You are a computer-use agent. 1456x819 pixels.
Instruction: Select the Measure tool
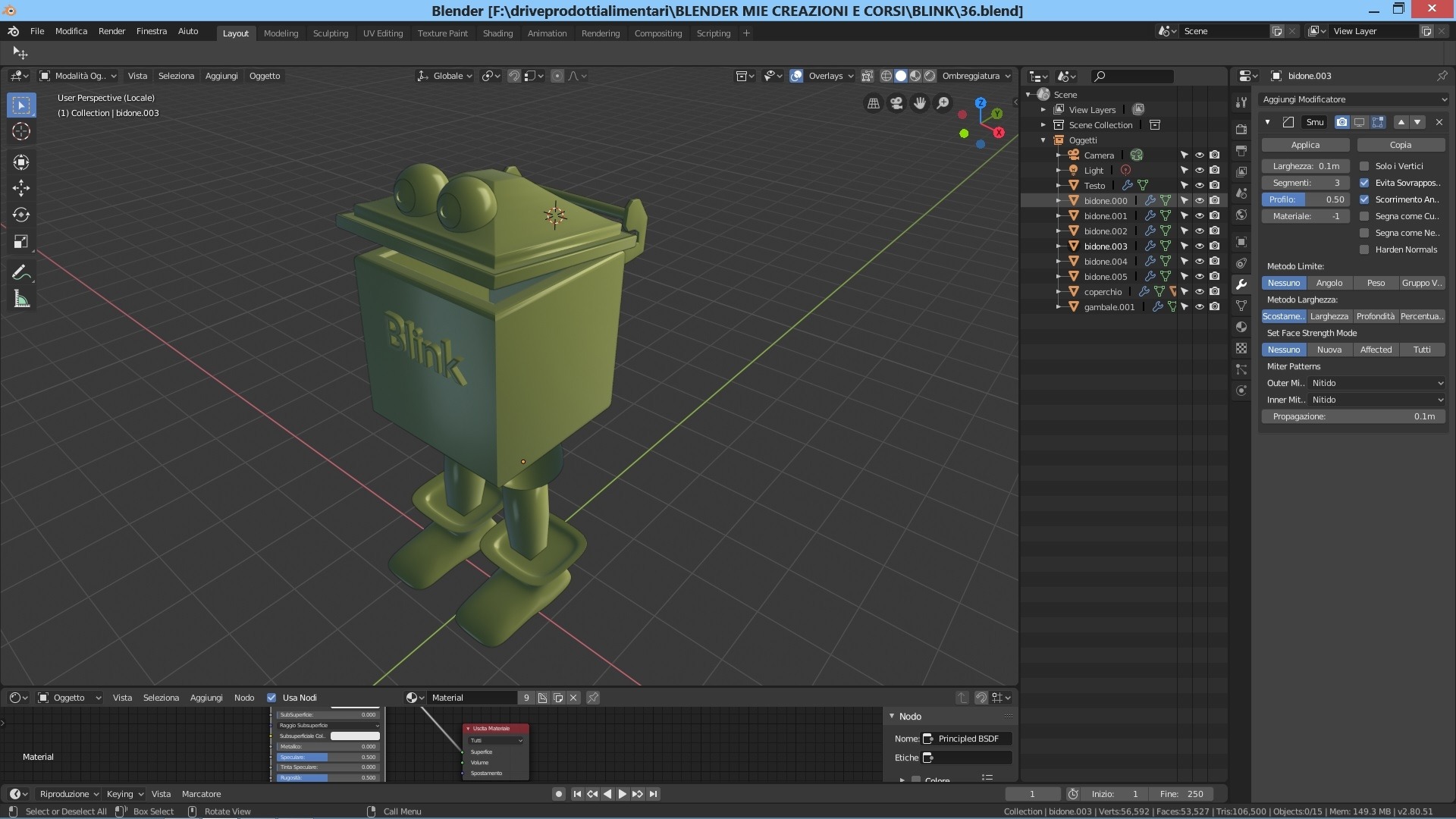pyautogui.click(x=21, y=300)
